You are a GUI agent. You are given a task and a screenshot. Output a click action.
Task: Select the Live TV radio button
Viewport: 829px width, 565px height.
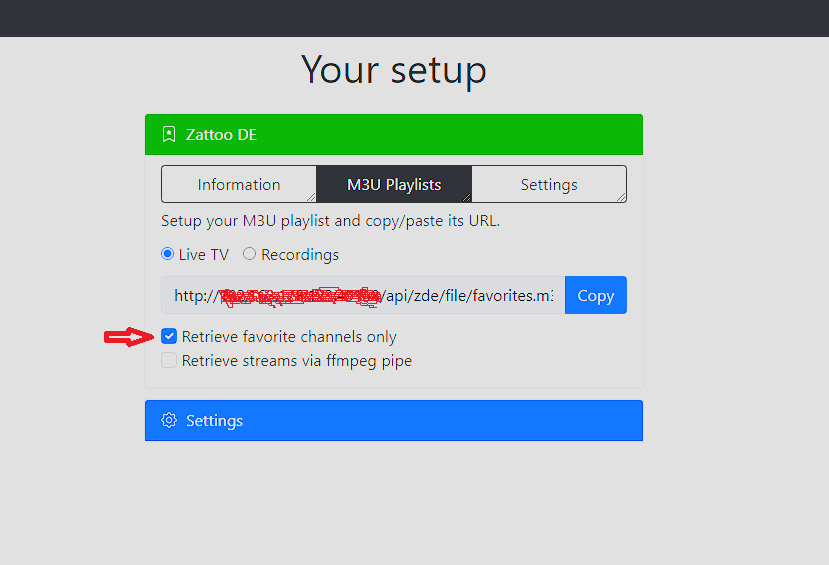pyautogui.click(x=168, y=254)
